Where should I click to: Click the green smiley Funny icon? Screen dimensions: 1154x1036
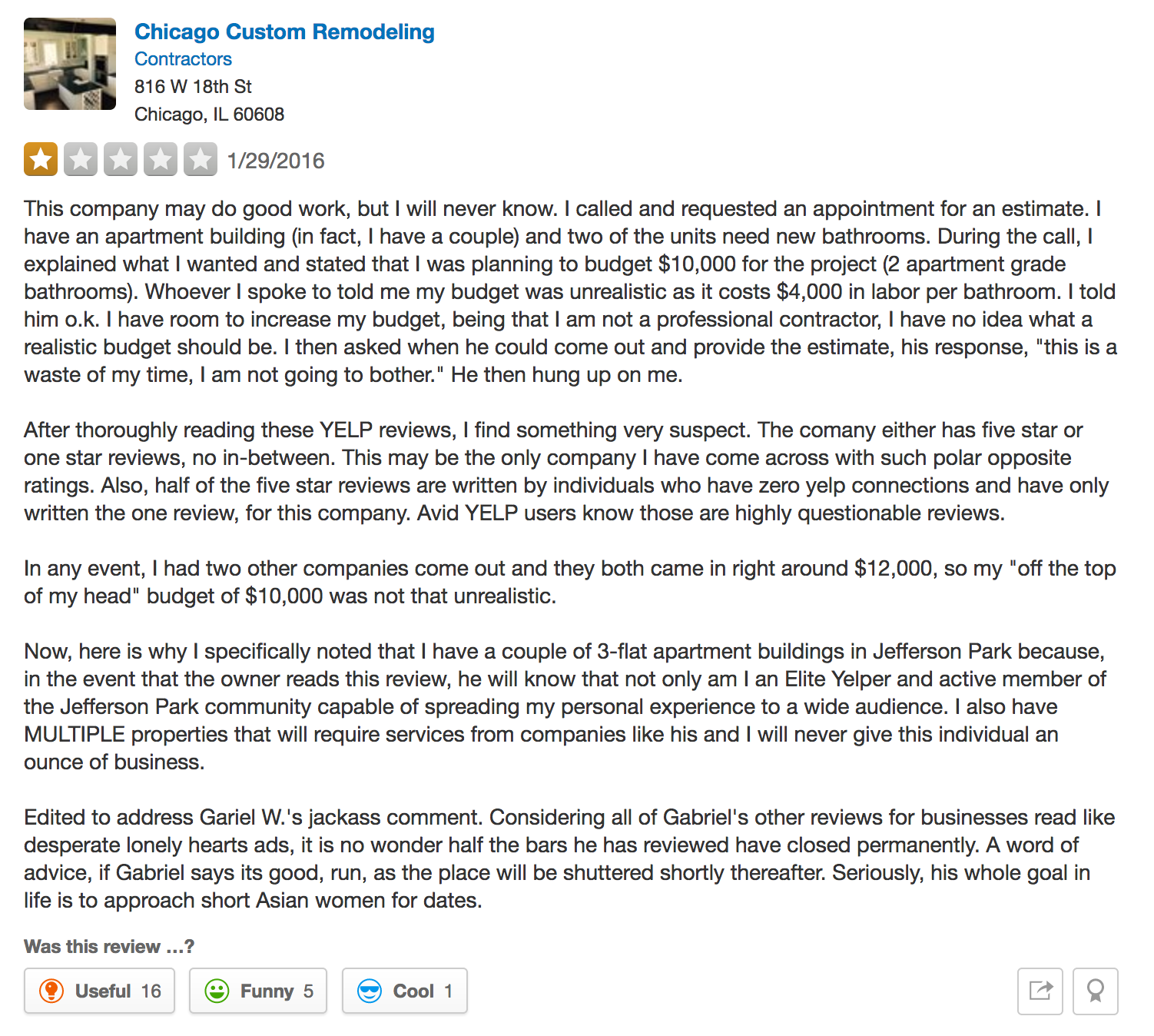coord(217,991)
